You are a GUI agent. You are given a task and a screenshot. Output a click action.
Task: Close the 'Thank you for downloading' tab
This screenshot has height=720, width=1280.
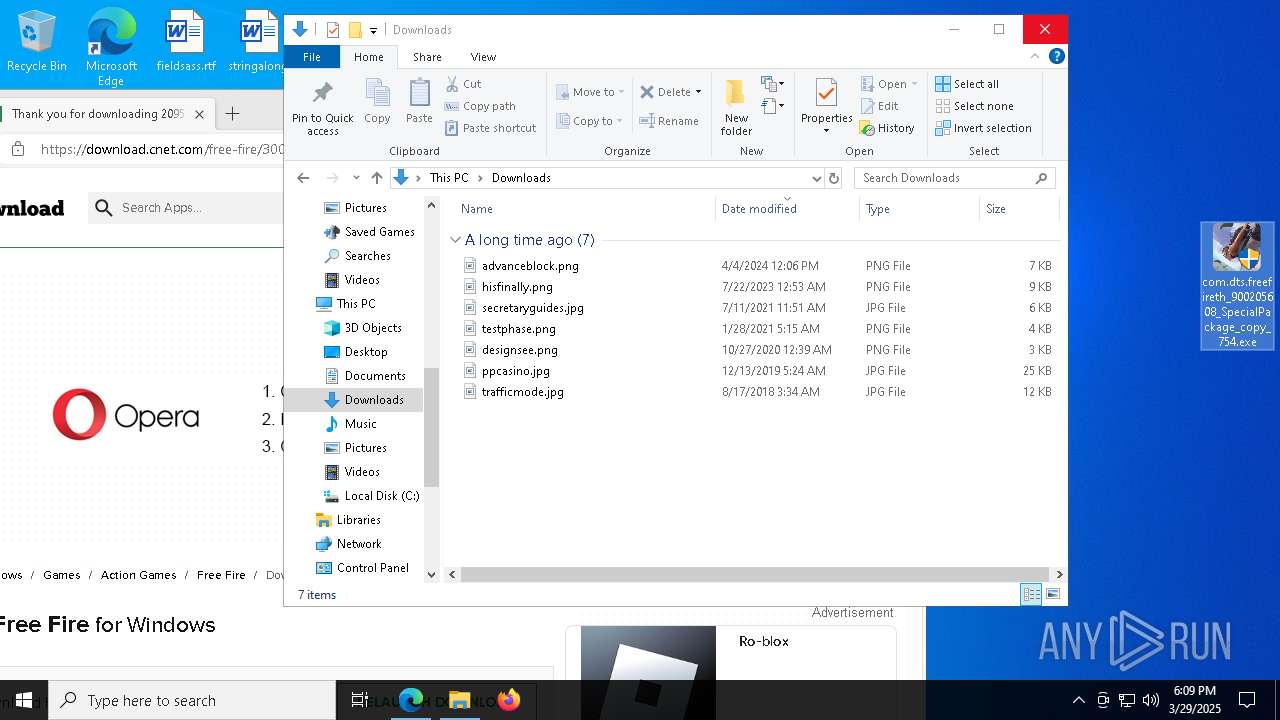click(x=199, y=114)
